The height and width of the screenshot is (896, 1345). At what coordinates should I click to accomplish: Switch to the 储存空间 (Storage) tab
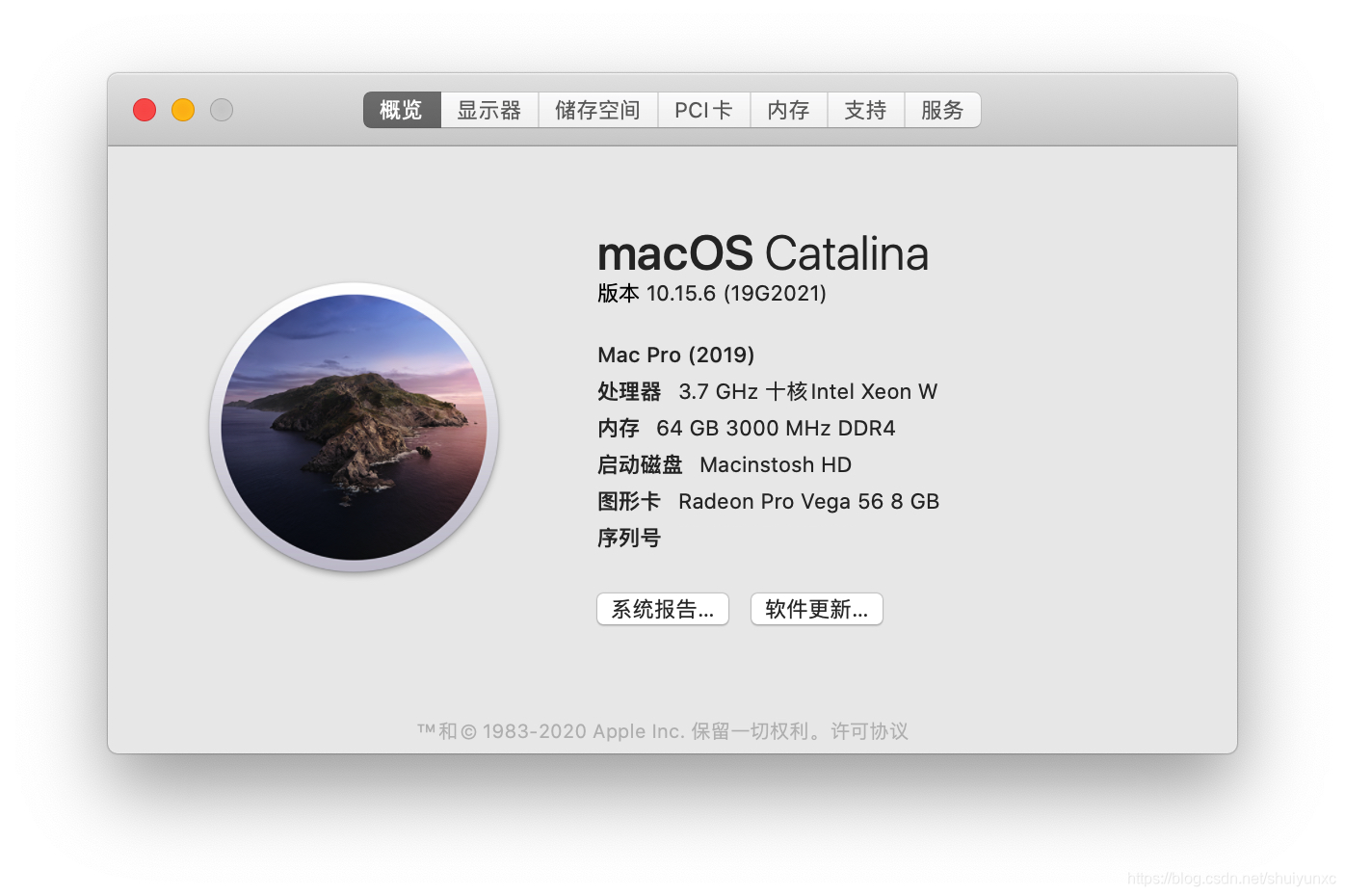point(596,110)
